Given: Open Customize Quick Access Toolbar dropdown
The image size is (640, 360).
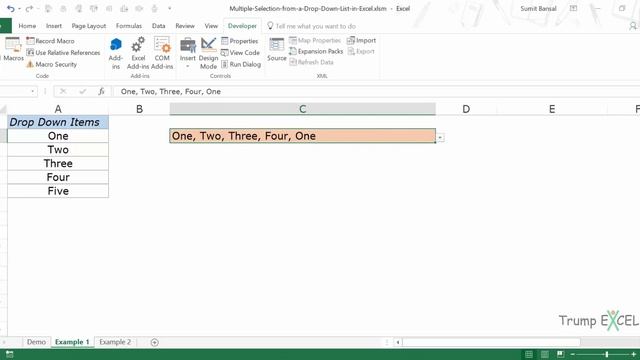Looking at the screenshot, I should pyautogui.click(x=169, y=9).
